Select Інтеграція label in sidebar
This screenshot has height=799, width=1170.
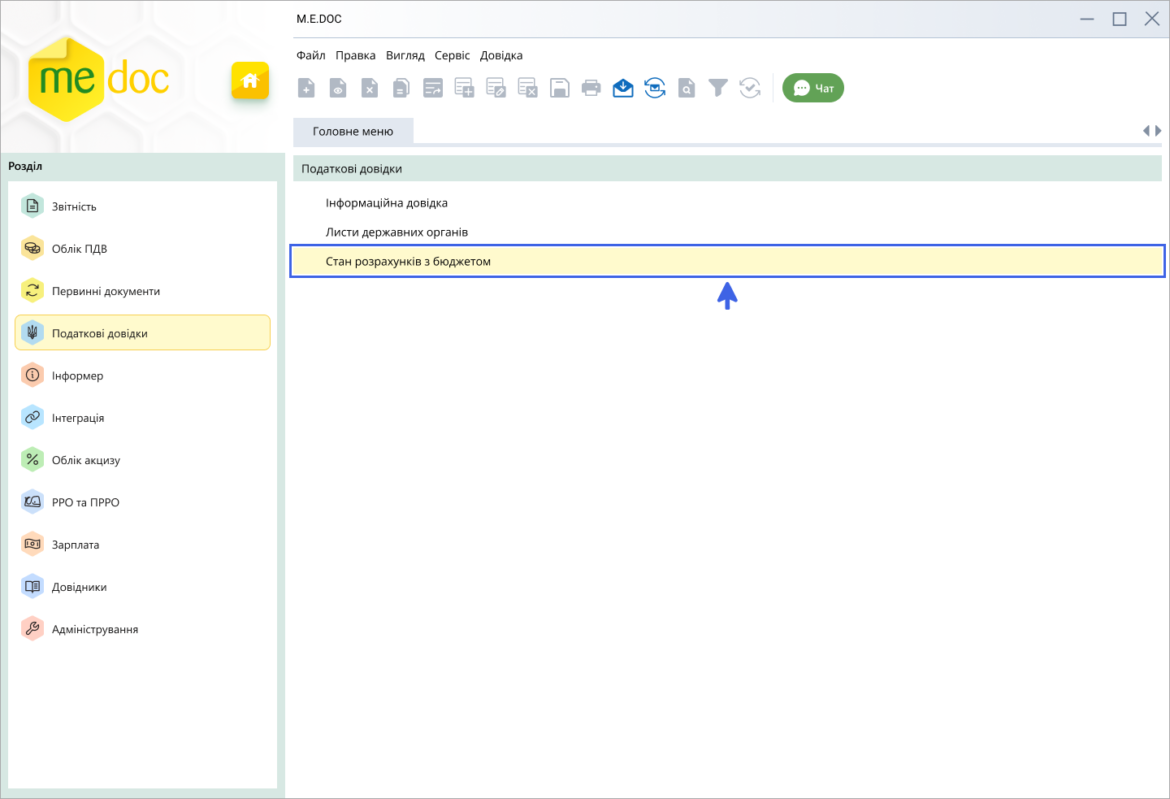tap(78, 418)
